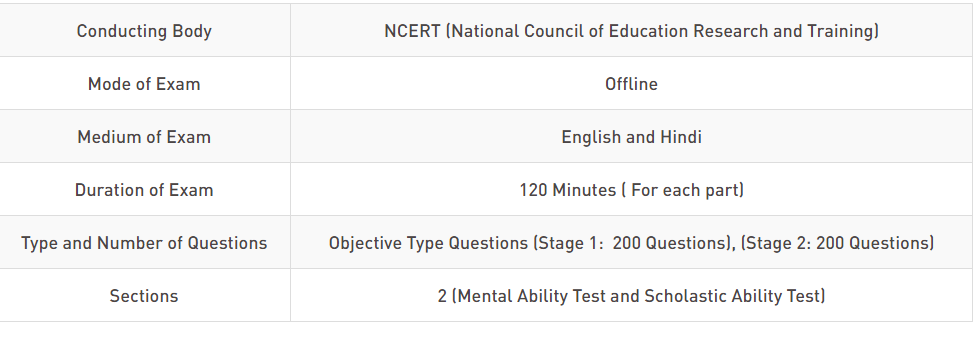Click the Stage 2: 200 Questions text

837,243
